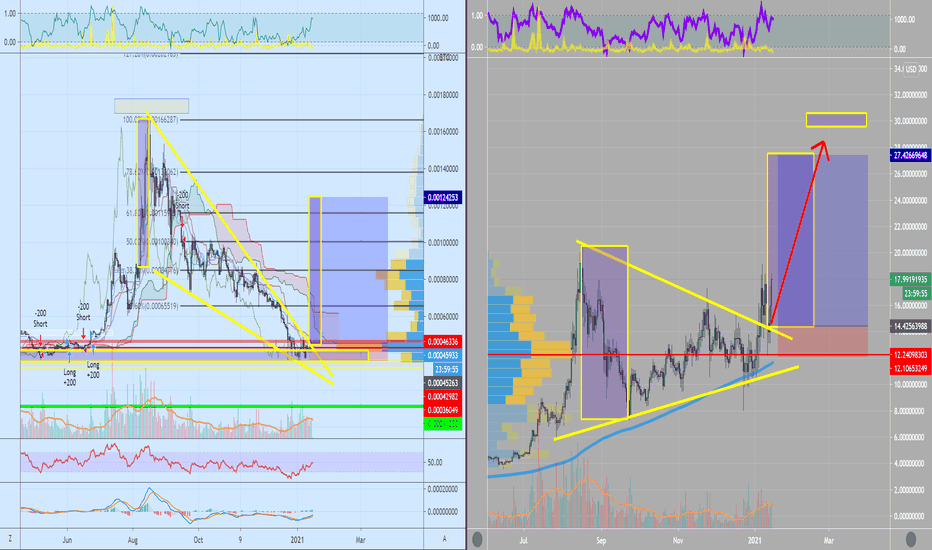Viewport: 932px width, 550px height.
Task: Click the round button at right chart's bottom-left
Action: point(477,539)
